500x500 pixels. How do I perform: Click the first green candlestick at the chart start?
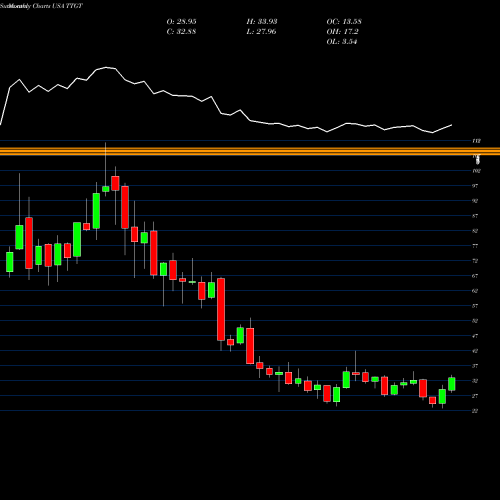click(x=10, y=262)
